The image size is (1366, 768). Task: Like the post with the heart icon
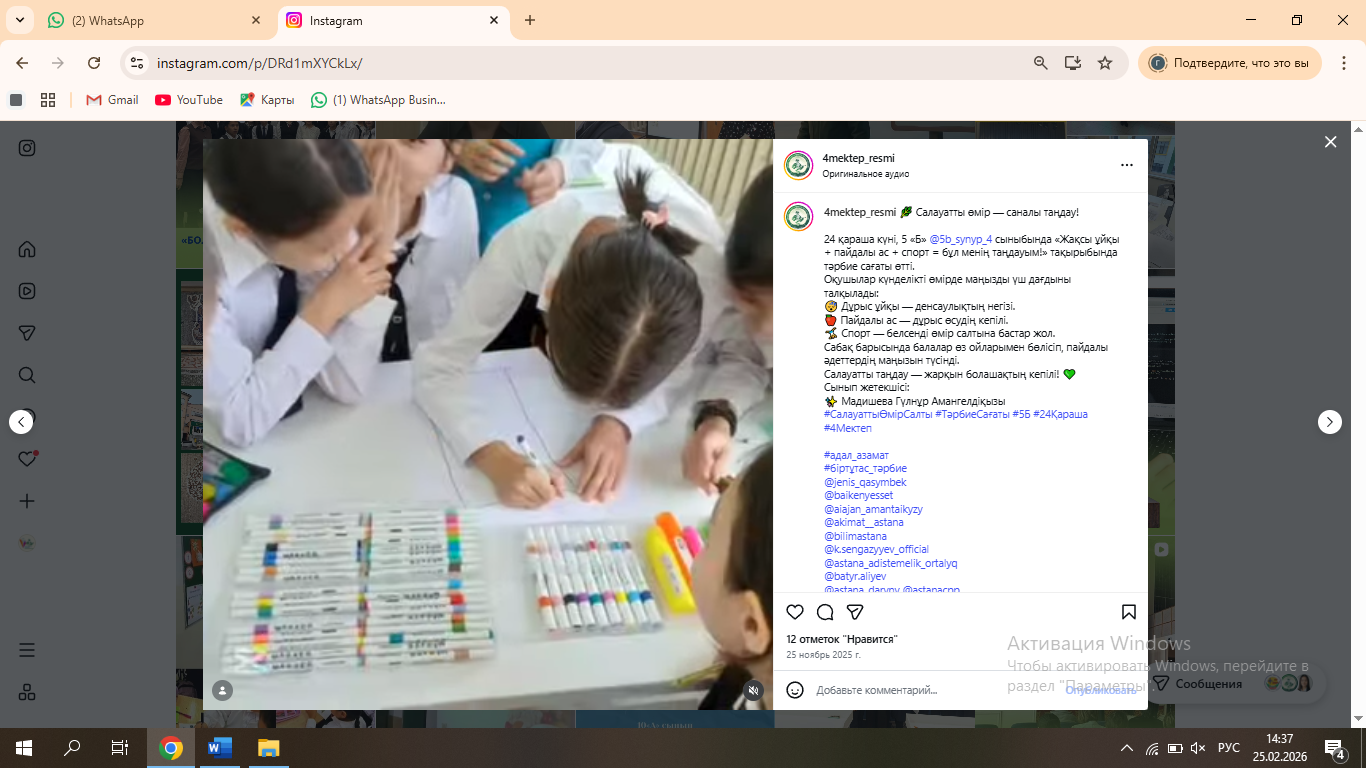(795, 612)
